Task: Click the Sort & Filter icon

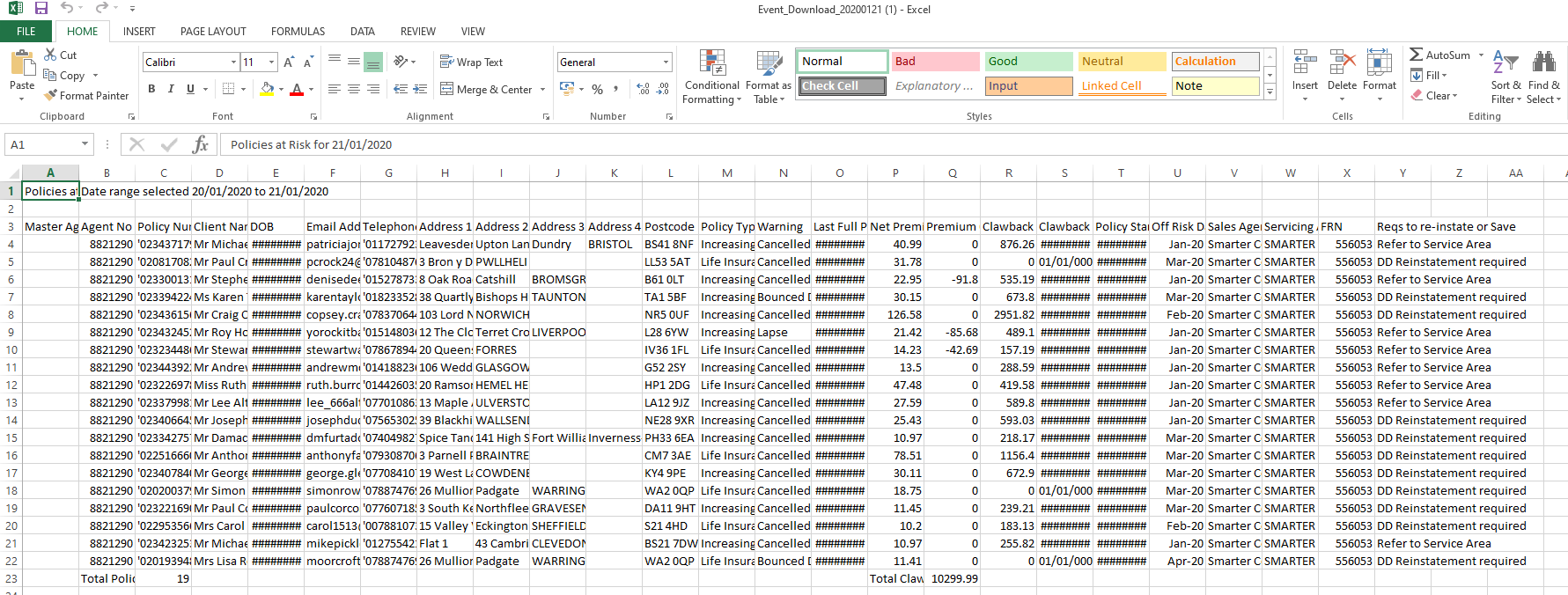Action: click(x=1505, y=63)
